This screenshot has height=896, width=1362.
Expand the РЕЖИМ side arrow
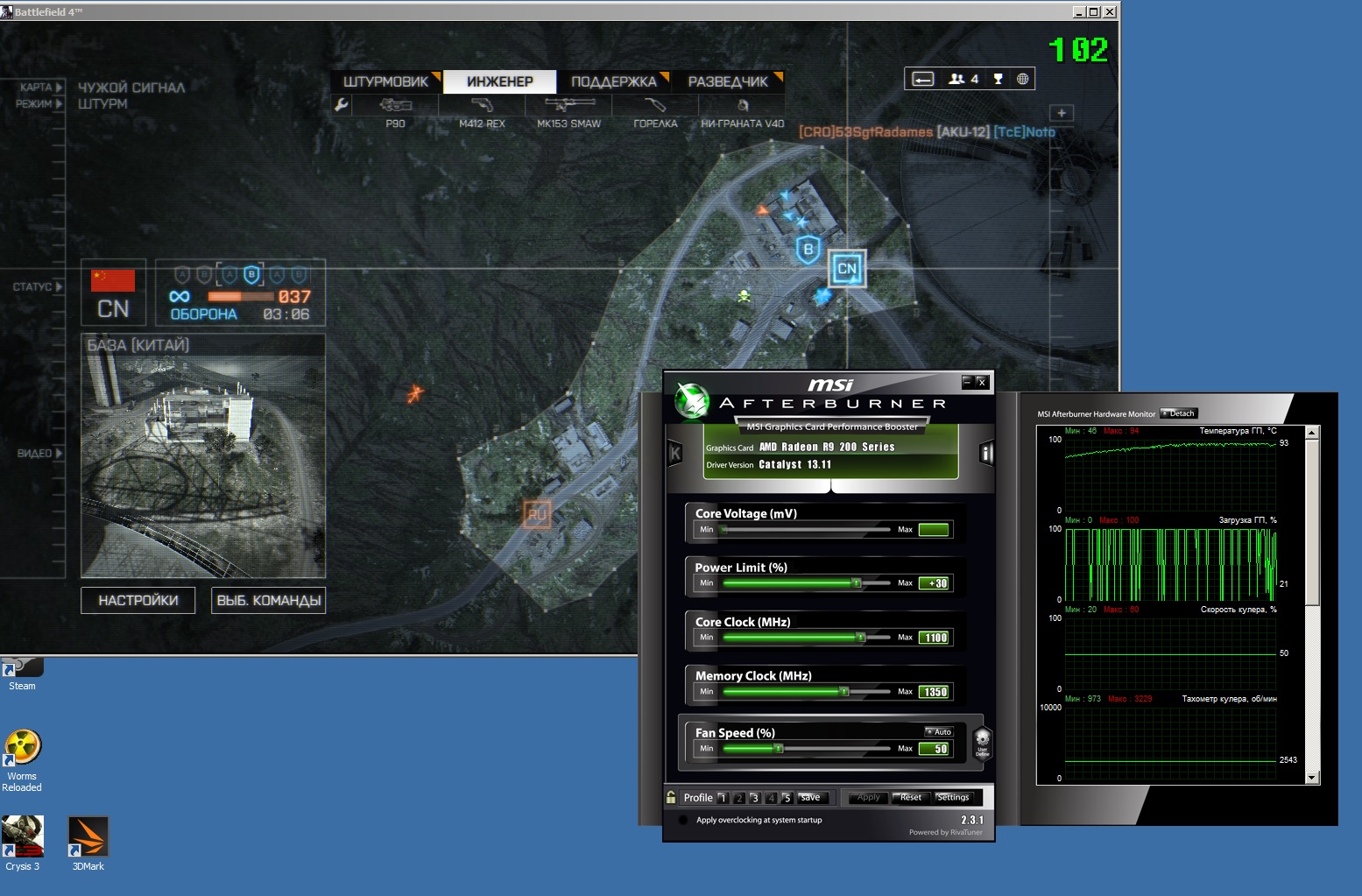click(59, 103)
